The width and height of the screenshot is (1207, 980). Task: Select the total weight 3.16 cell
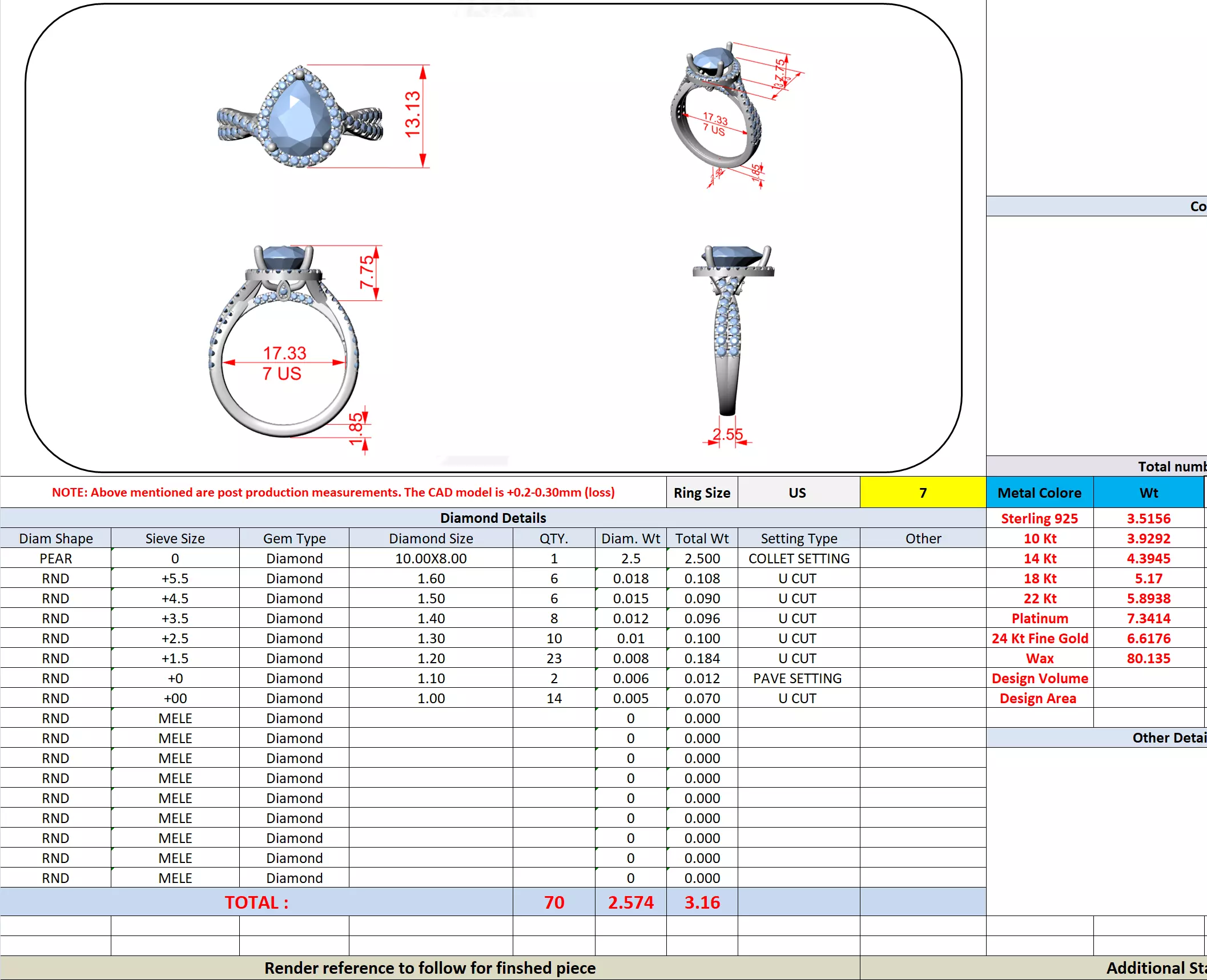702,902
